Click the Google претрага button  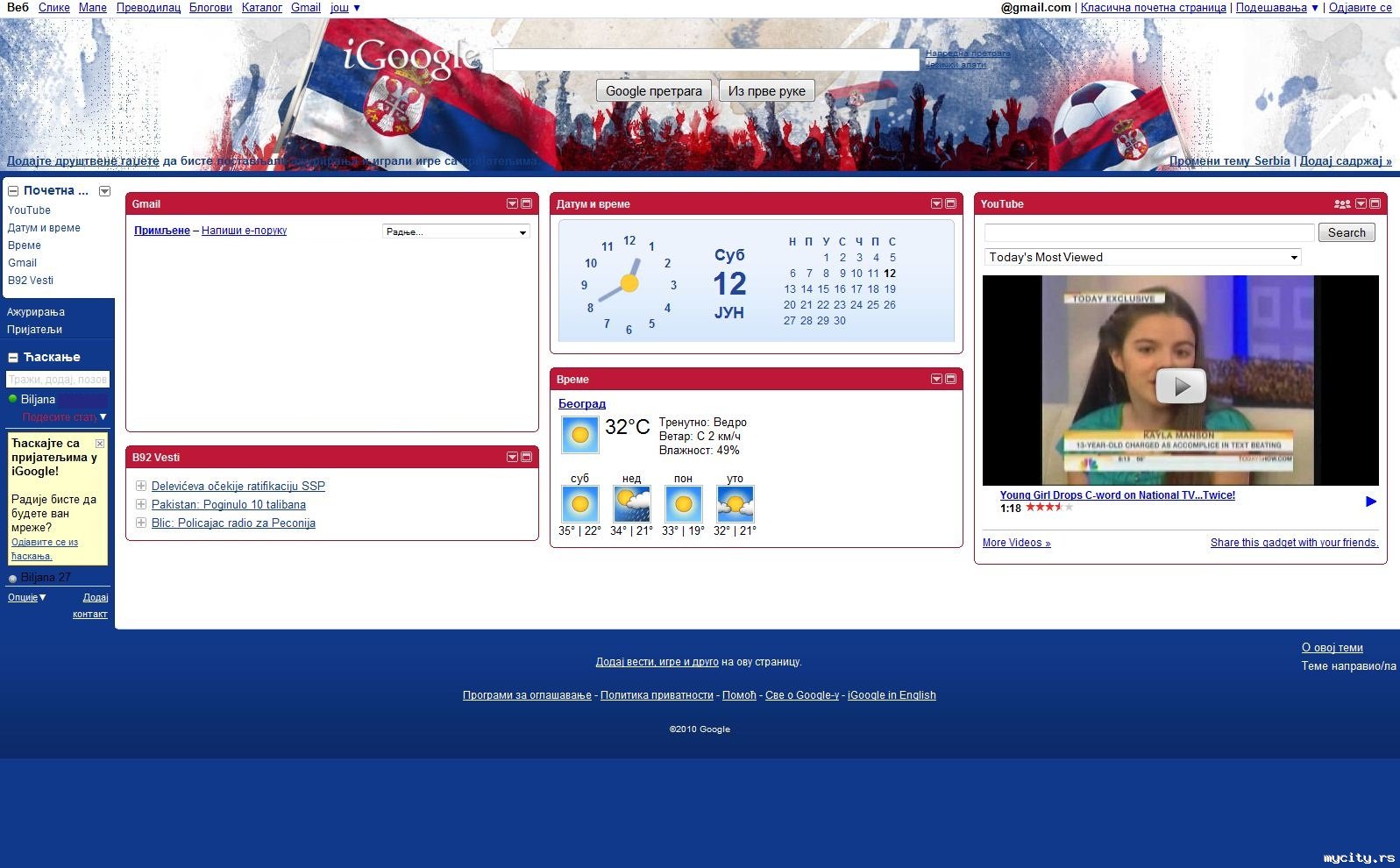654,91
